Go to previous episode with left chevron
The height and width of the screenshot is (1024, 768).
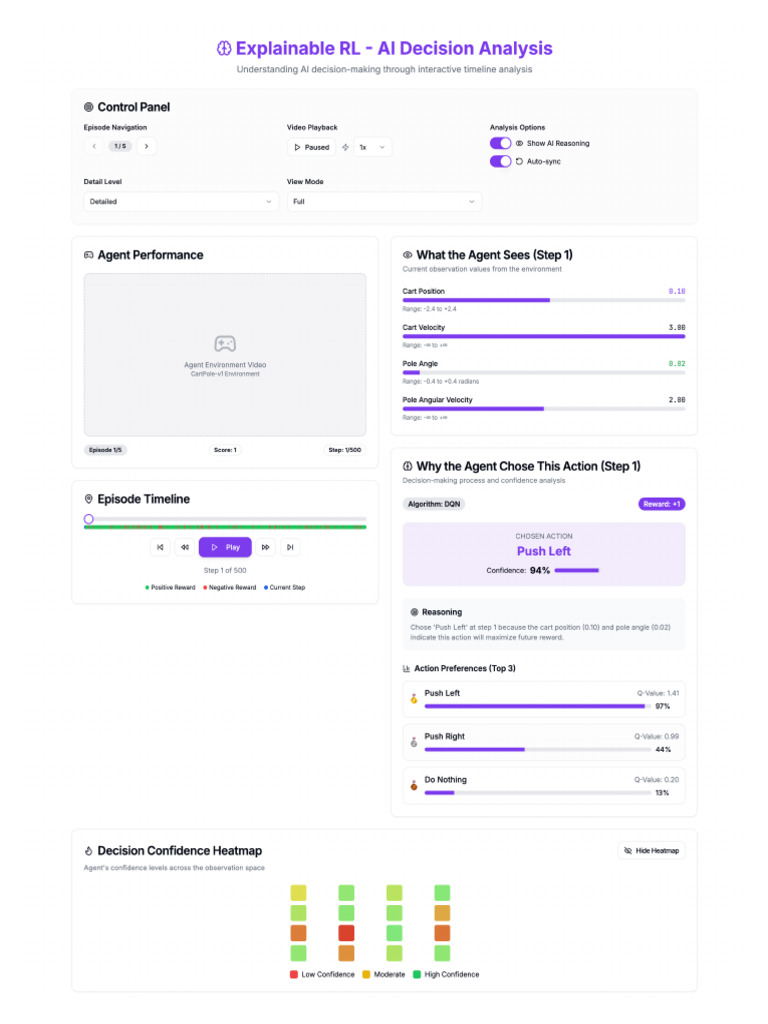tap(94, 146)
